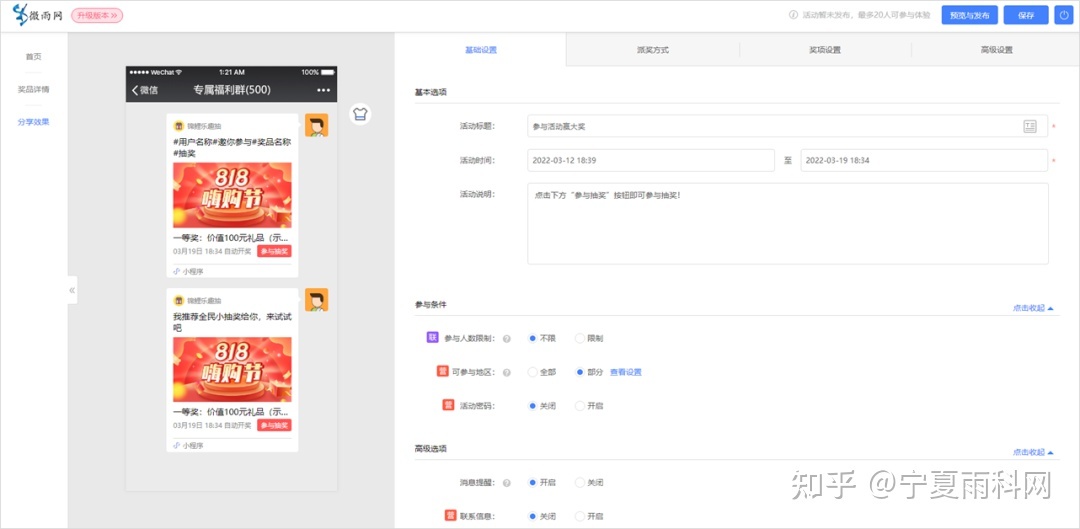Open the 查看设置 link for region settings
Image resolution: width=1080 pixels, height=529 pixels.
[625, 372]
